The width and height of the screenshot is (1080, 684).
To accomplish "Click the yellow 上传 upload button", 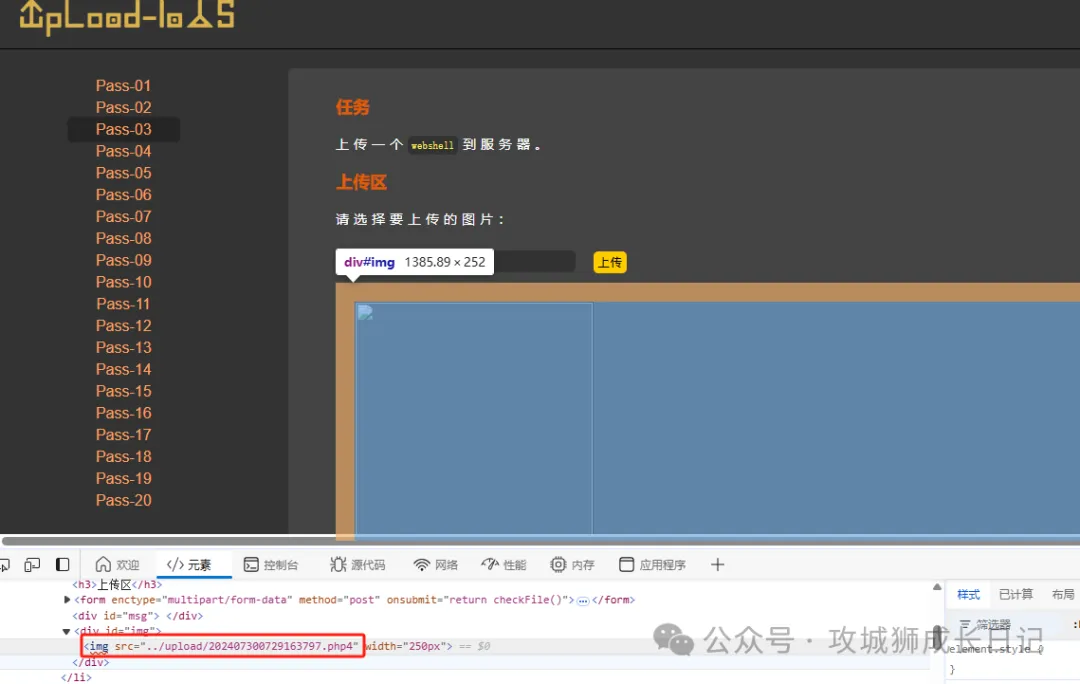I will click(609, 262).
